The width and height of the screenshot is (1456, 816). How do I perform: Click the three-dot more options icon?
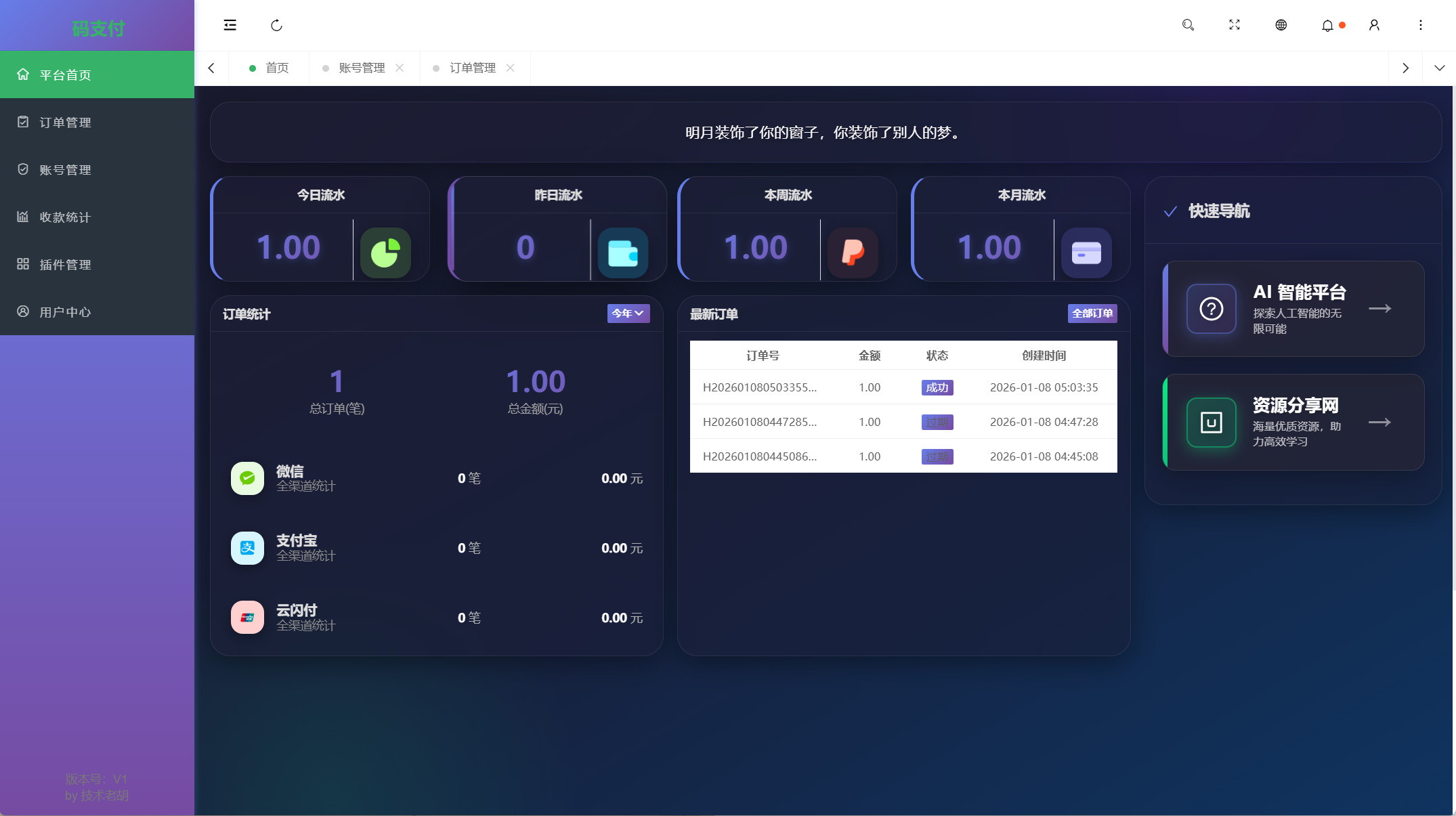1421,25
